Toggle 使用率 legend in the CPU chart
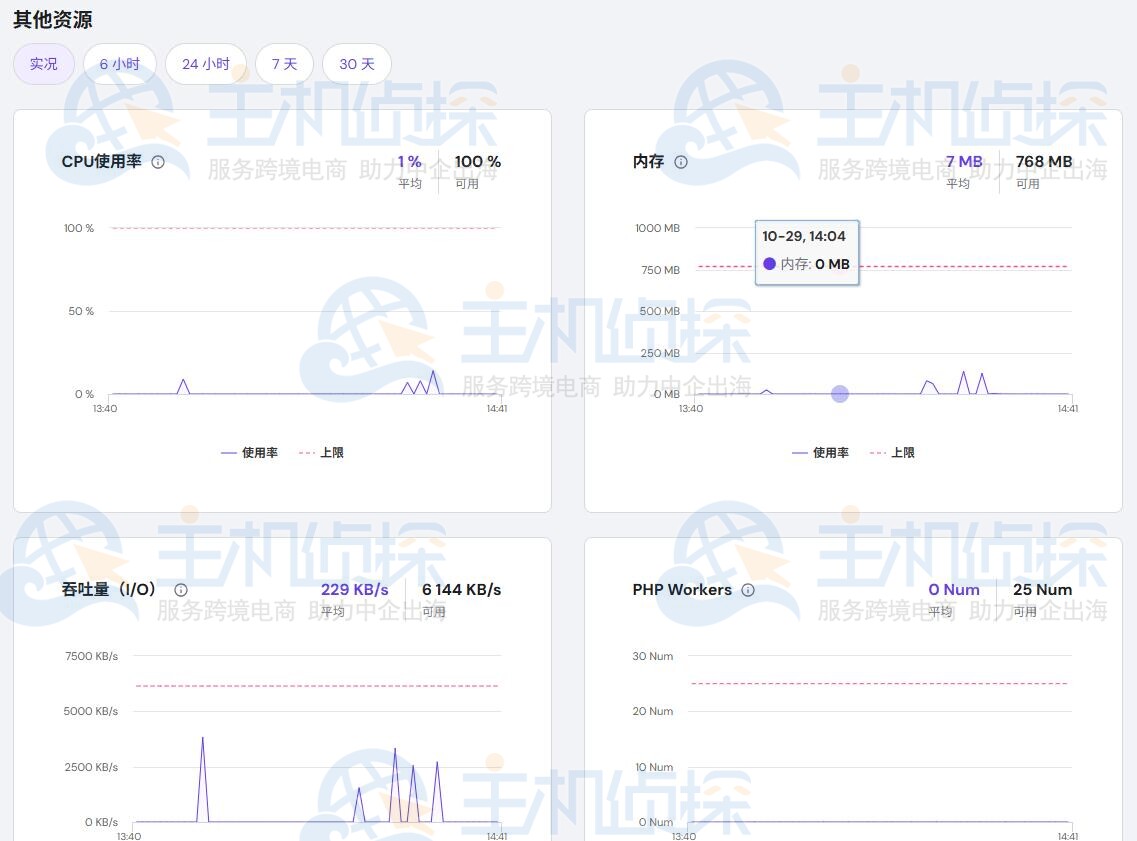 point(250,453)
